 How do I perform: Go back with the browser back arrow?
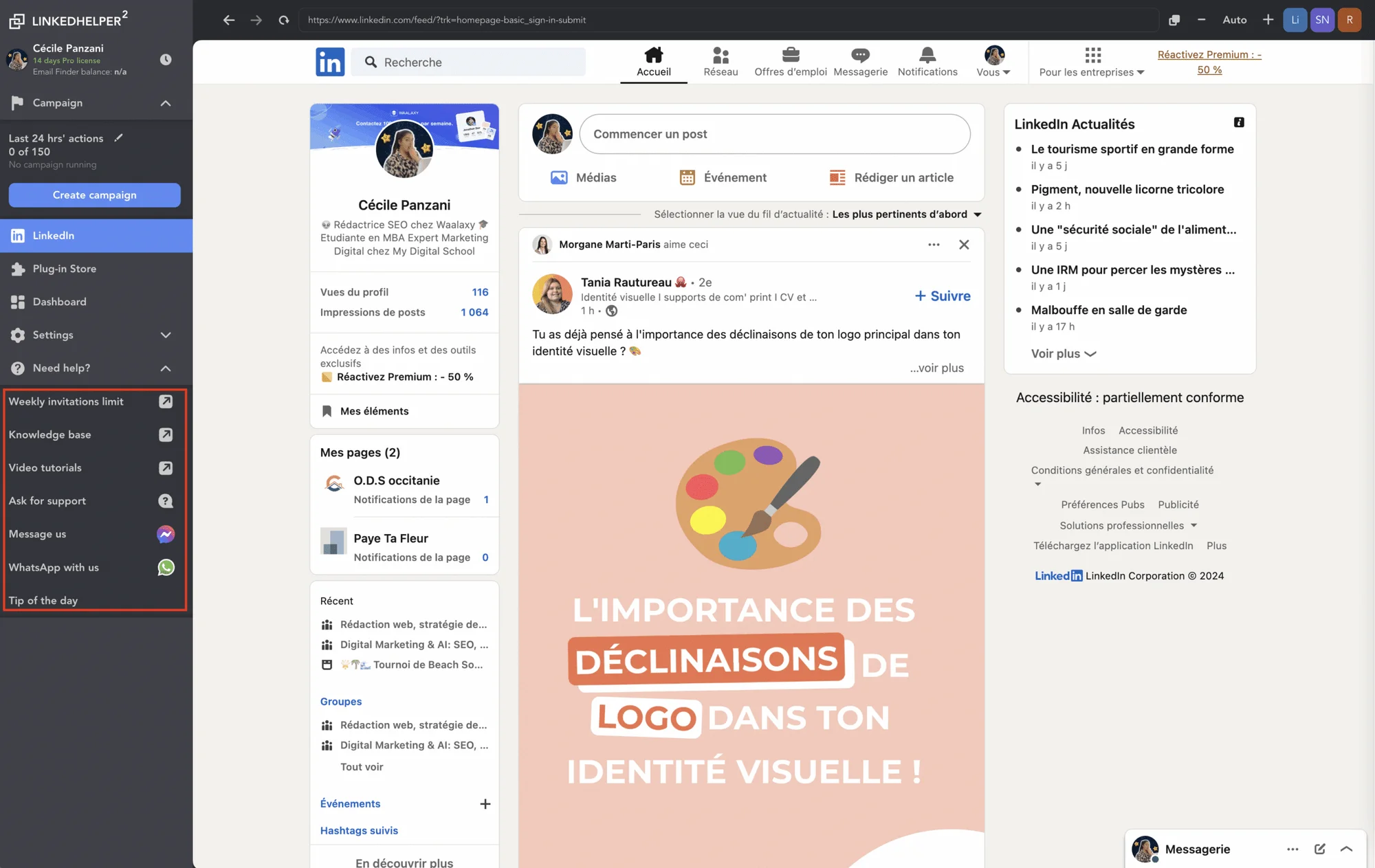(229, 20)
